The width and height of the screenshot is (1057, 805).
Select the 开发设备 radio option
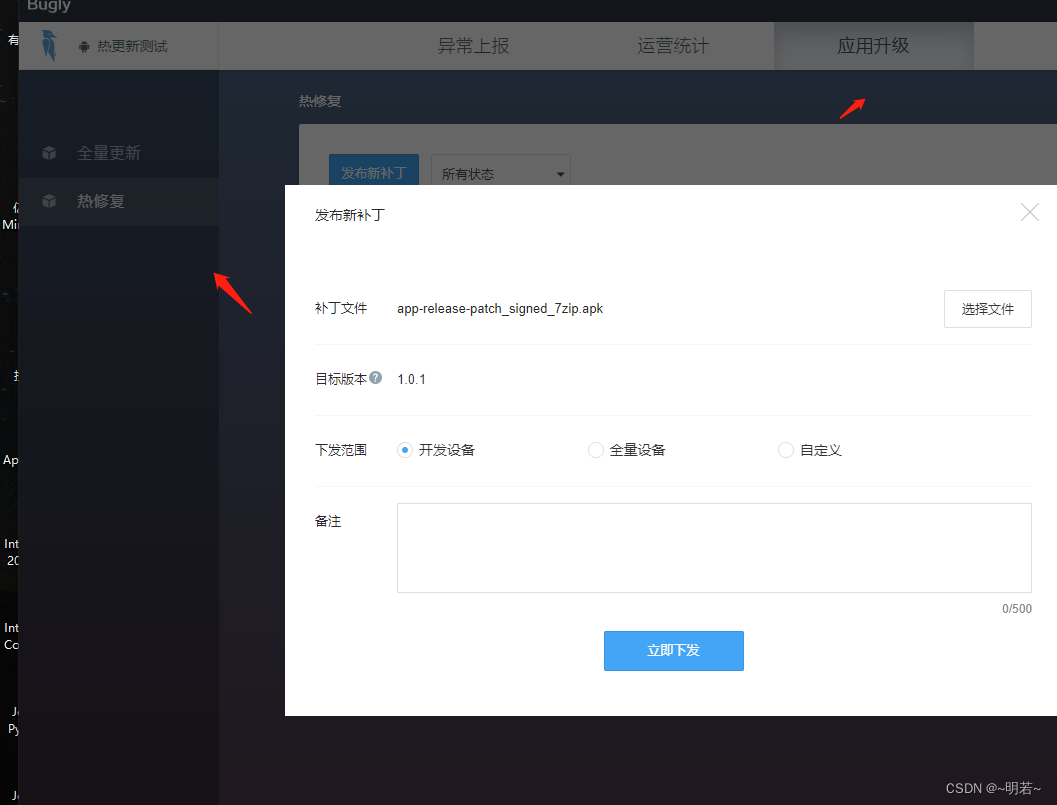[x=404, y=450]
